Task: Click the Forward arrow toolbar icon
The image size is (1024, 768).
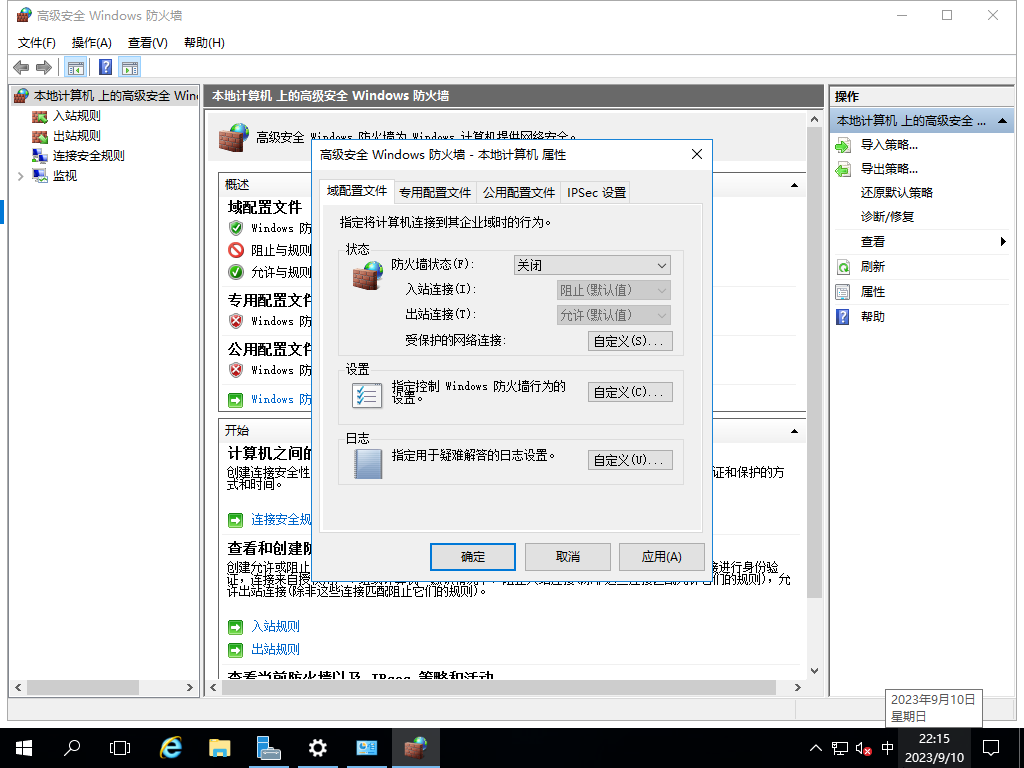Action: 44,67
